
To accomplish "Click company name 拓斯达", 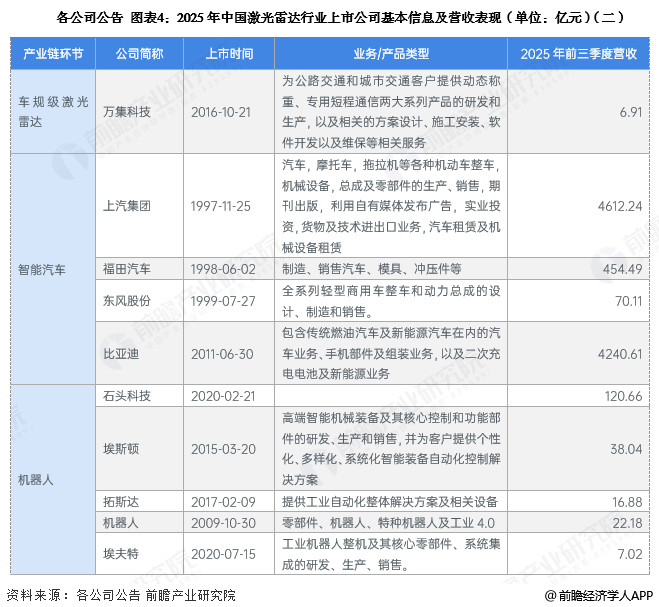I will point(121,502).
